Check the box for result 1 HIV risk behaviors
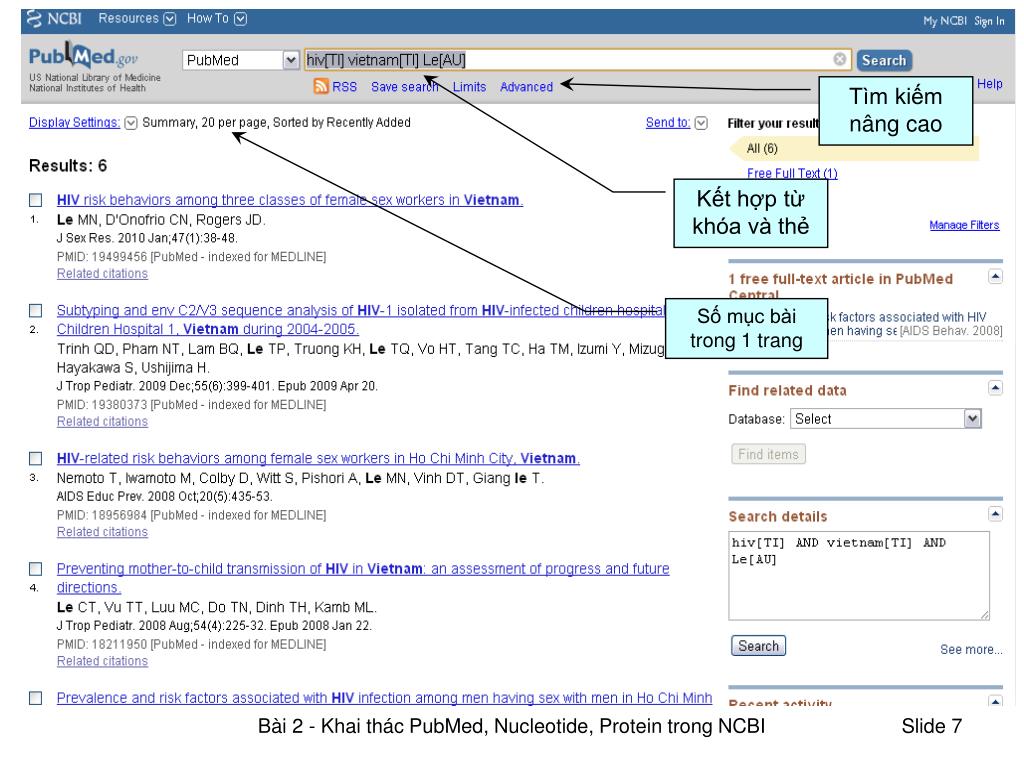Image resolution: width=1024 pixels, height=768 pixels. [36, 200]
